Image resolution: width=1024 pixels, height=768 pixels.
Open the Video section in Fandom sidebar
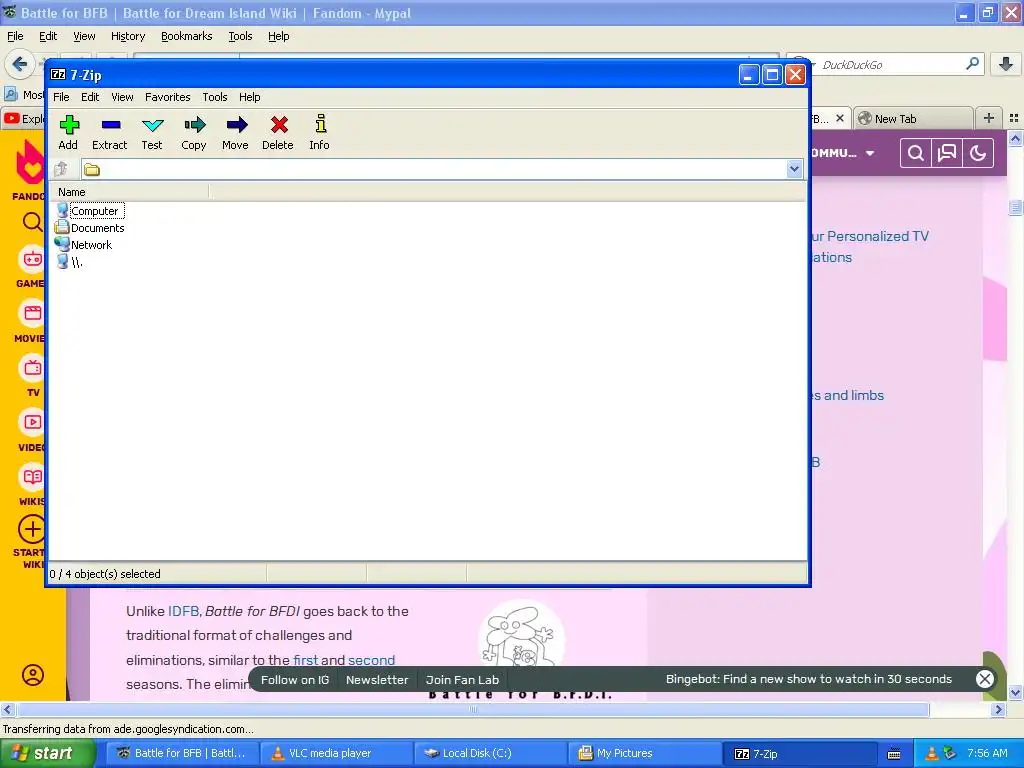point(32,430)
